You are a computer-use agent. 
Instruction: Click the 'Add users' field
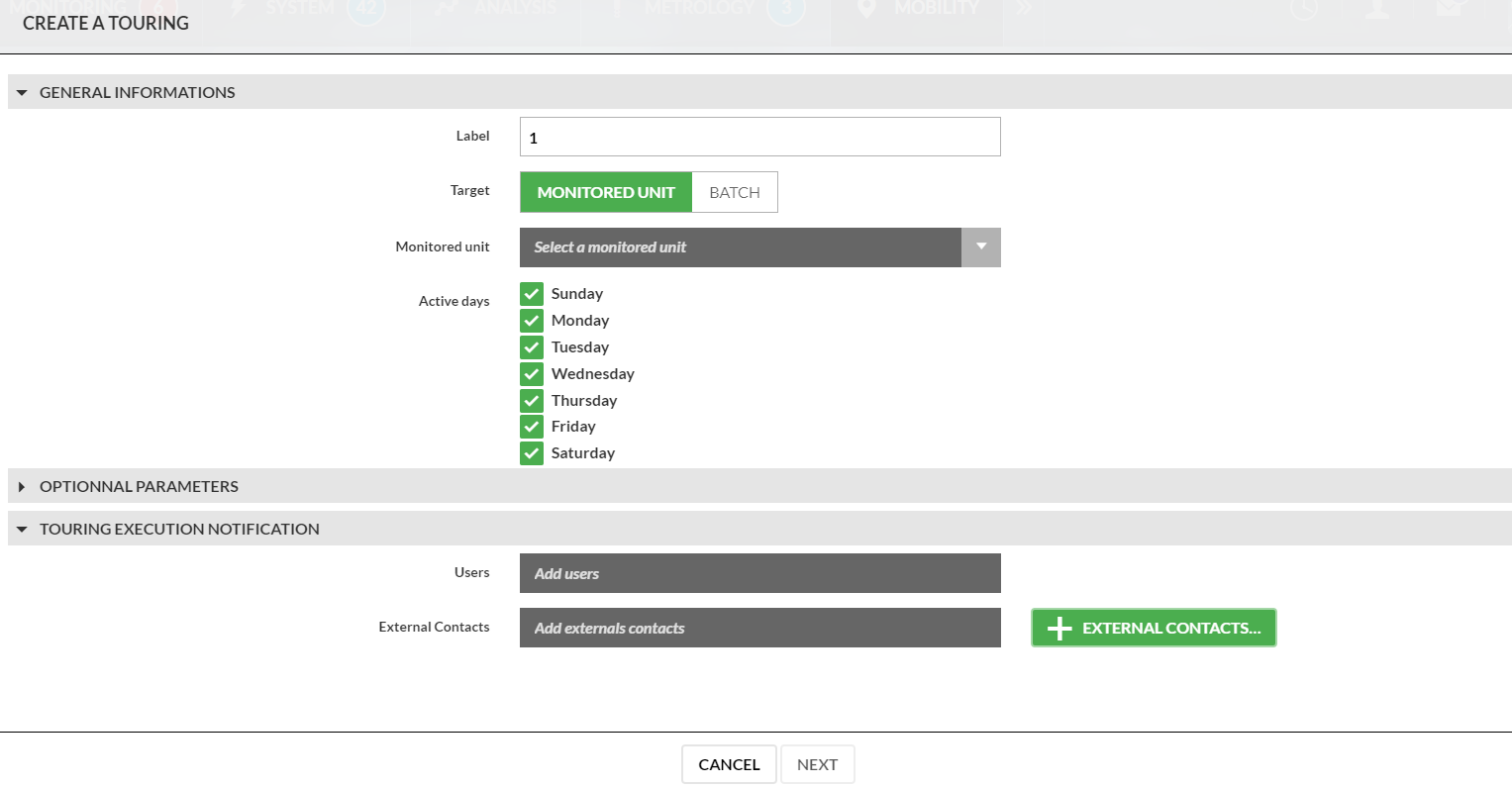pyautogui.click(x=759, y=573)
